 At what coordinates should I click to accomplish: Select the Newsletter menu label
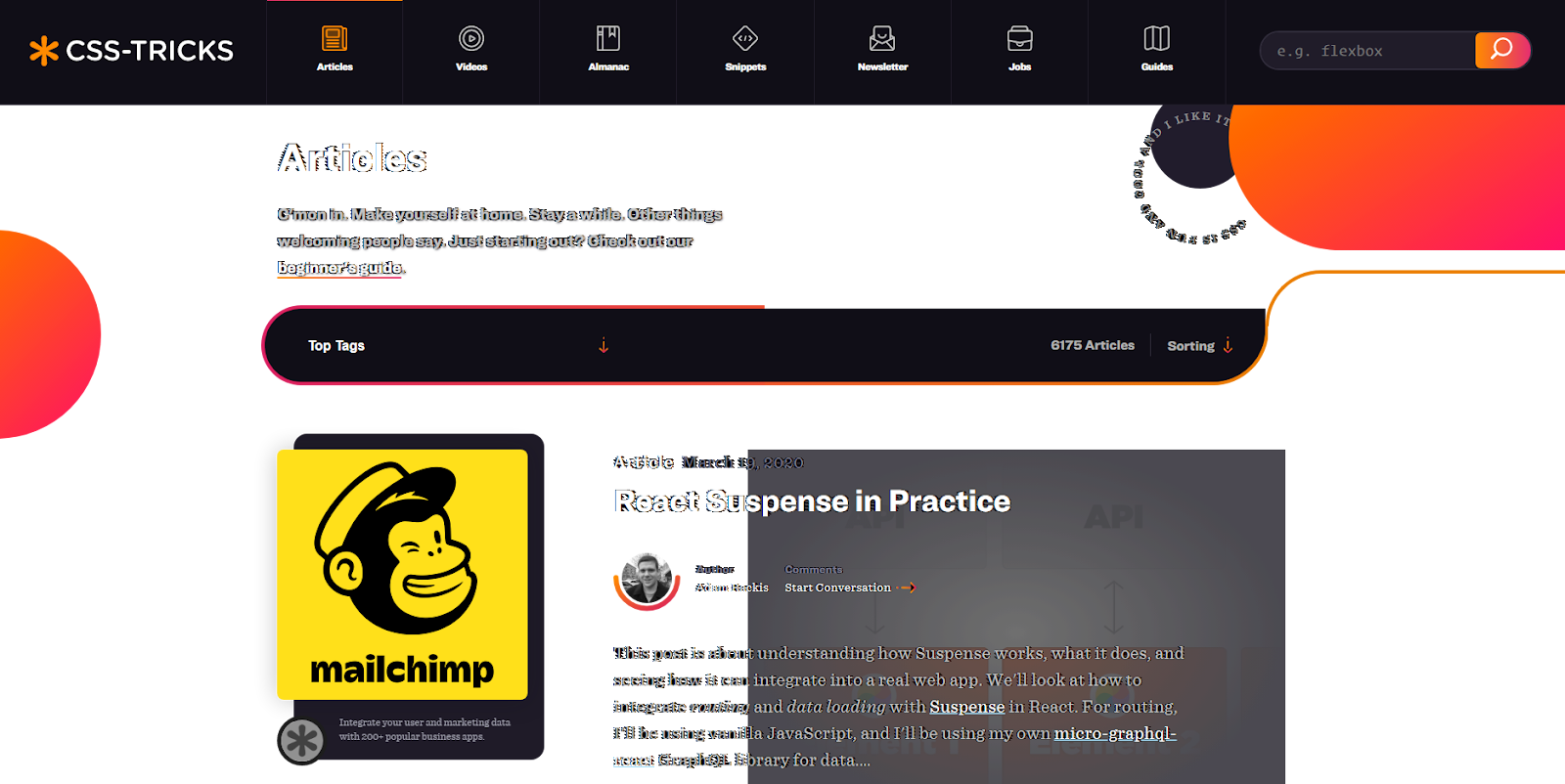[882, 67]
